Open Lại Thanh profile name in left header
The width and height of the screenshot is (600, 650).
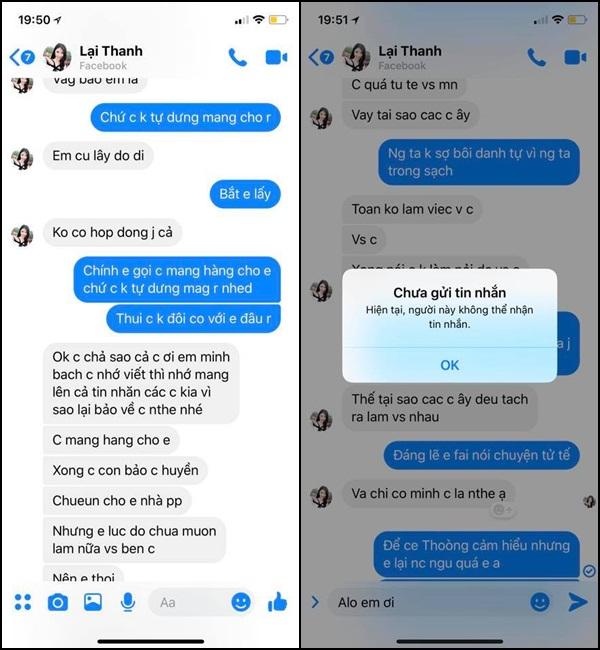pos(111,51)
